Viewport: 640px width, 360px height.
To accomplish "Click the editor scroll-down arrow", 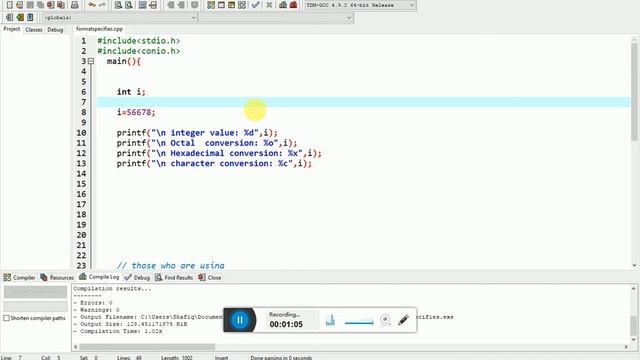I will tap(634, 265).
